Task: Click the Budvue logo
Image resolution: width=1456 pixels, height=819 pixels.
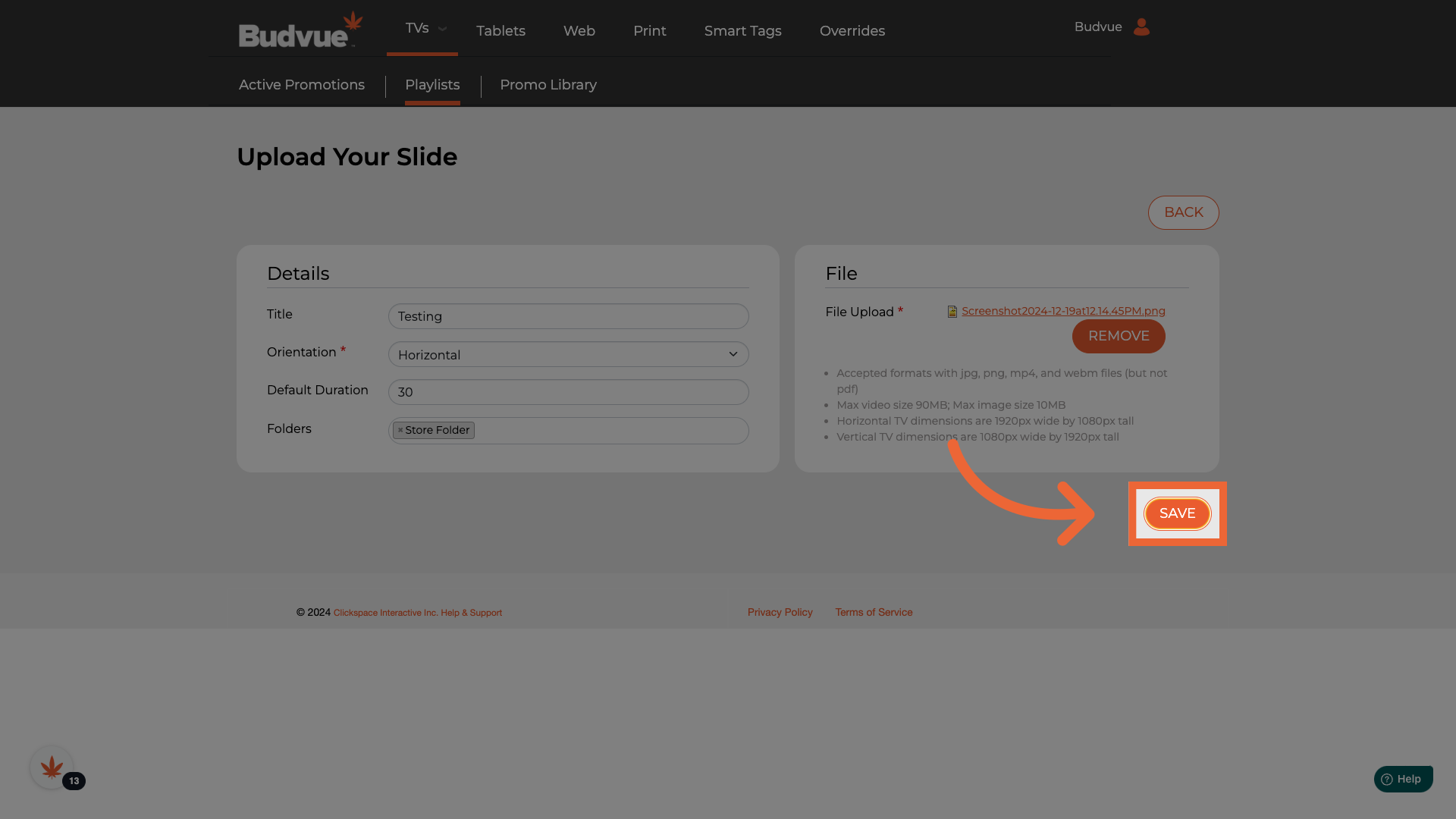Action: pyautogui.click(x=300, y=31)
